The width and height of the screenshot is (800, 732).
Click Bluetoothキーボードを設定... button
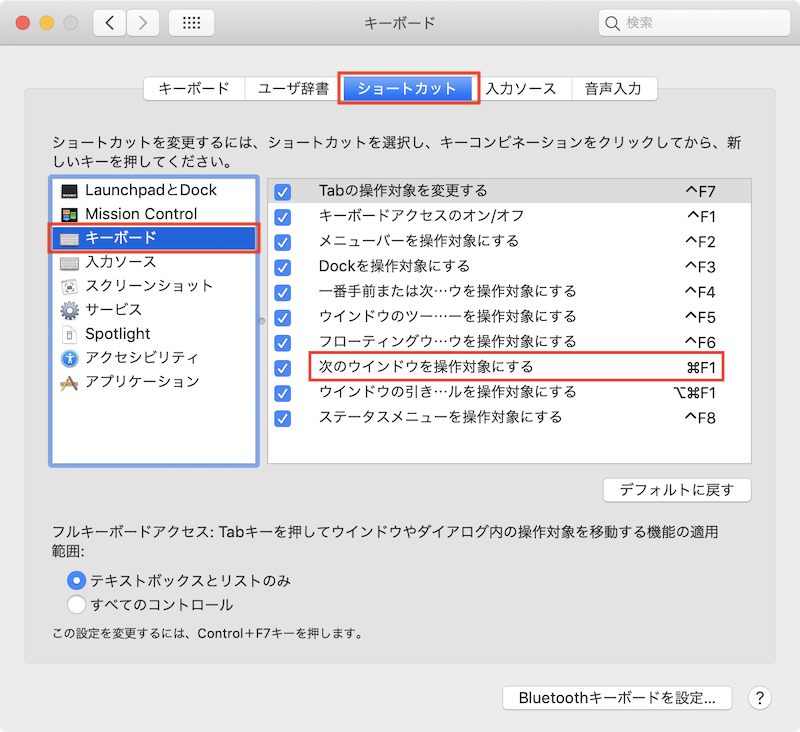(x=617, y=698)
